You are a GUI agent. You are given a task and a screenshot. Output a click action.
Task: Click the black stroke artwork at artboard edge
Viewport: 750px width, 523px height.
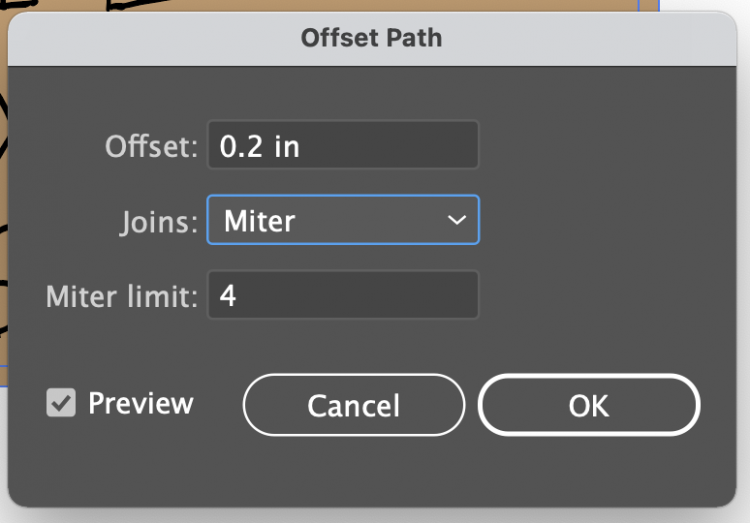pyautogui.click(x=3, y=124)
